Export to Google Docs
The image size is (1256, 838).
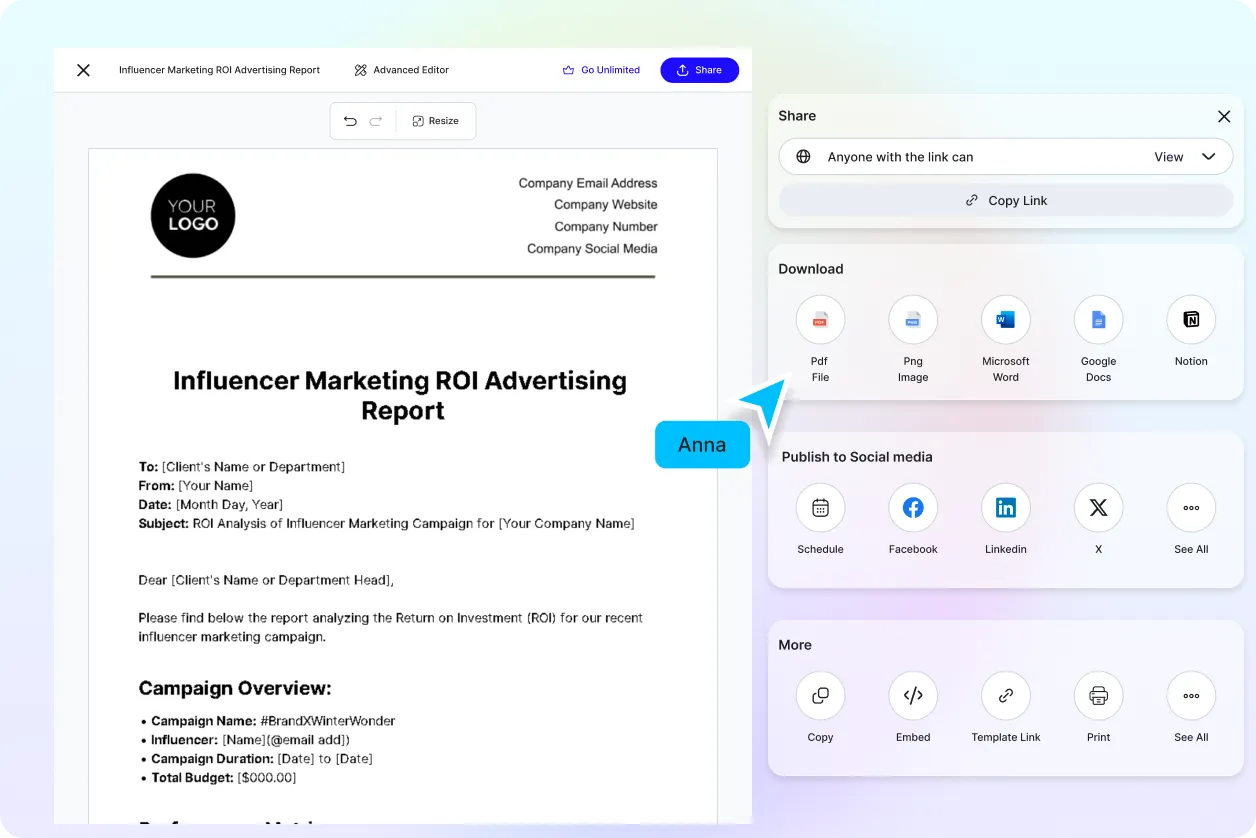pyautogui.click(x=1098, y=321)
